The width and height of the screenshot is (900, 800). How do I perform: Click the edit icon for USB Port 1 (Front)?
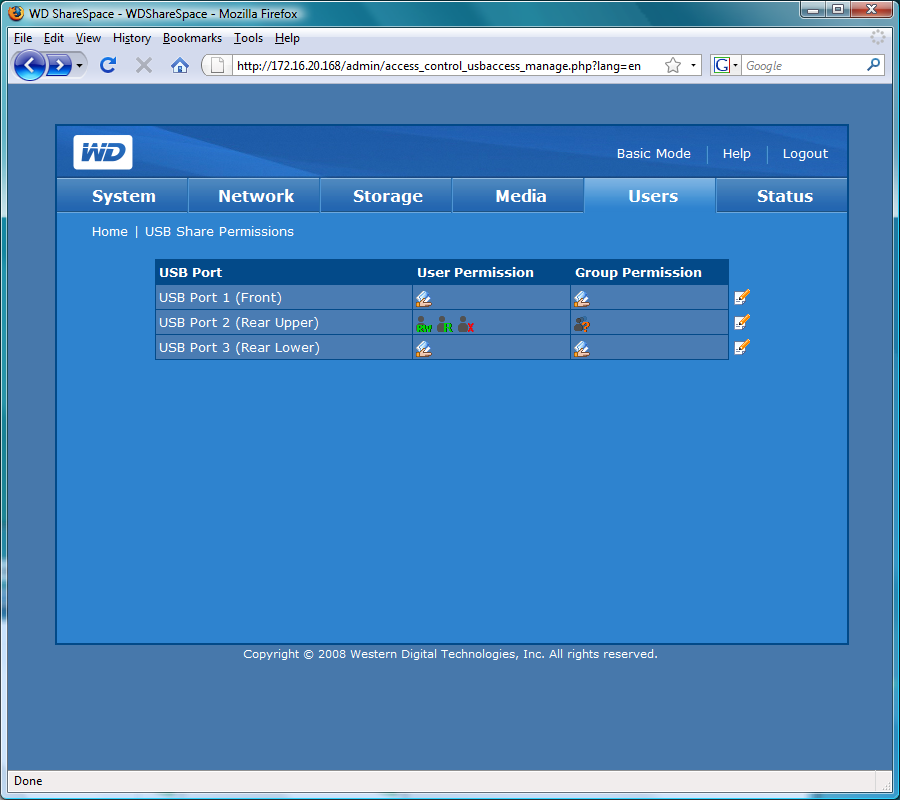coord(742,297)
